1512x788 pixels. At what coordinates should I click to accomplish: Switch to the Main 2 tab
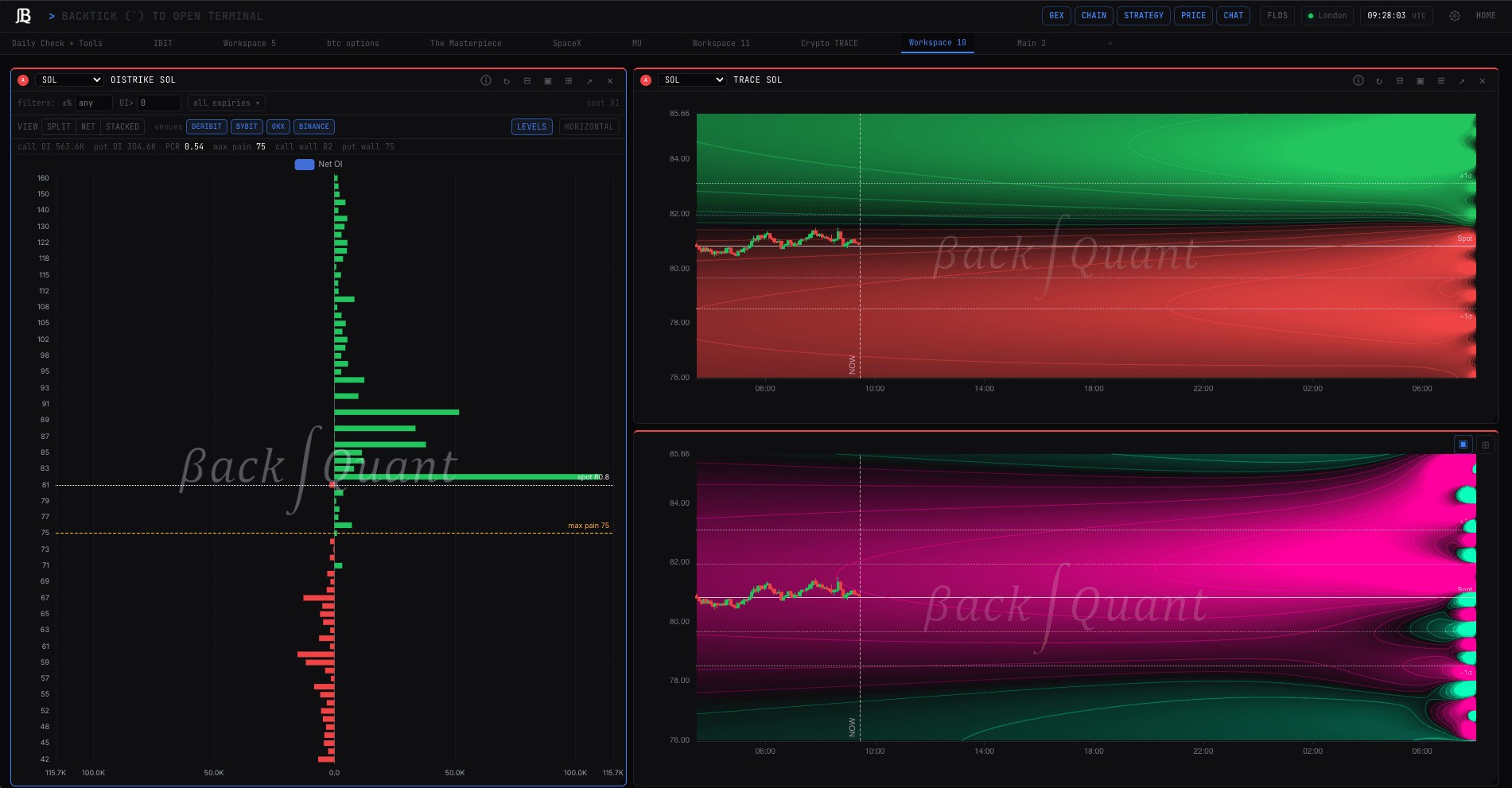(1032, 43)
